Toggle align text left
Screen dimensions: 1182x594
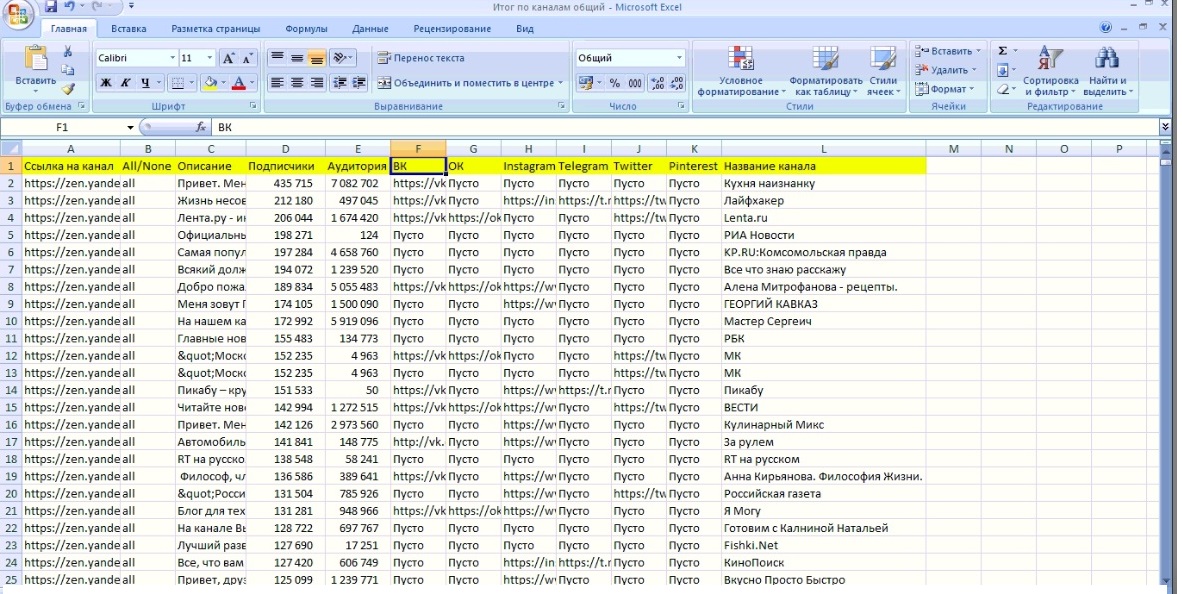(x=277, y=83)
